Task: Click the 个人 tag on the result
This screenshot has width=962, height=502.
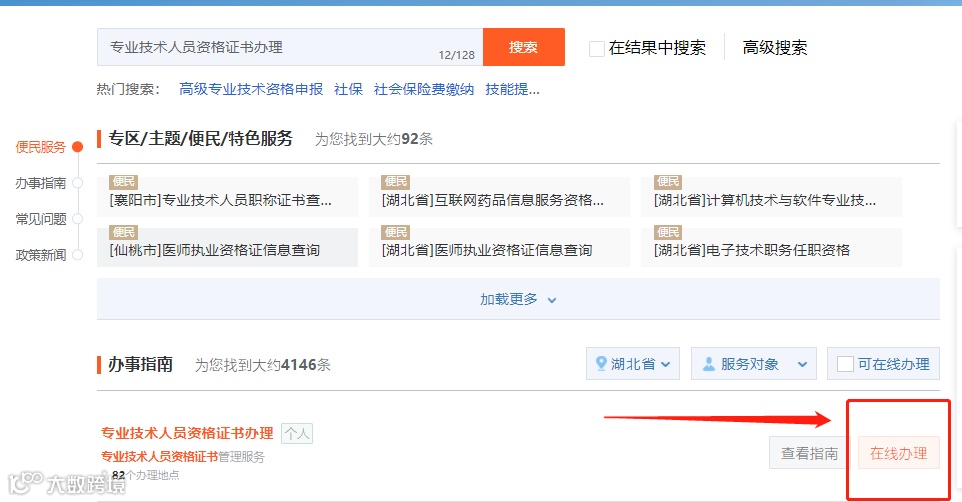Action: 297,434
